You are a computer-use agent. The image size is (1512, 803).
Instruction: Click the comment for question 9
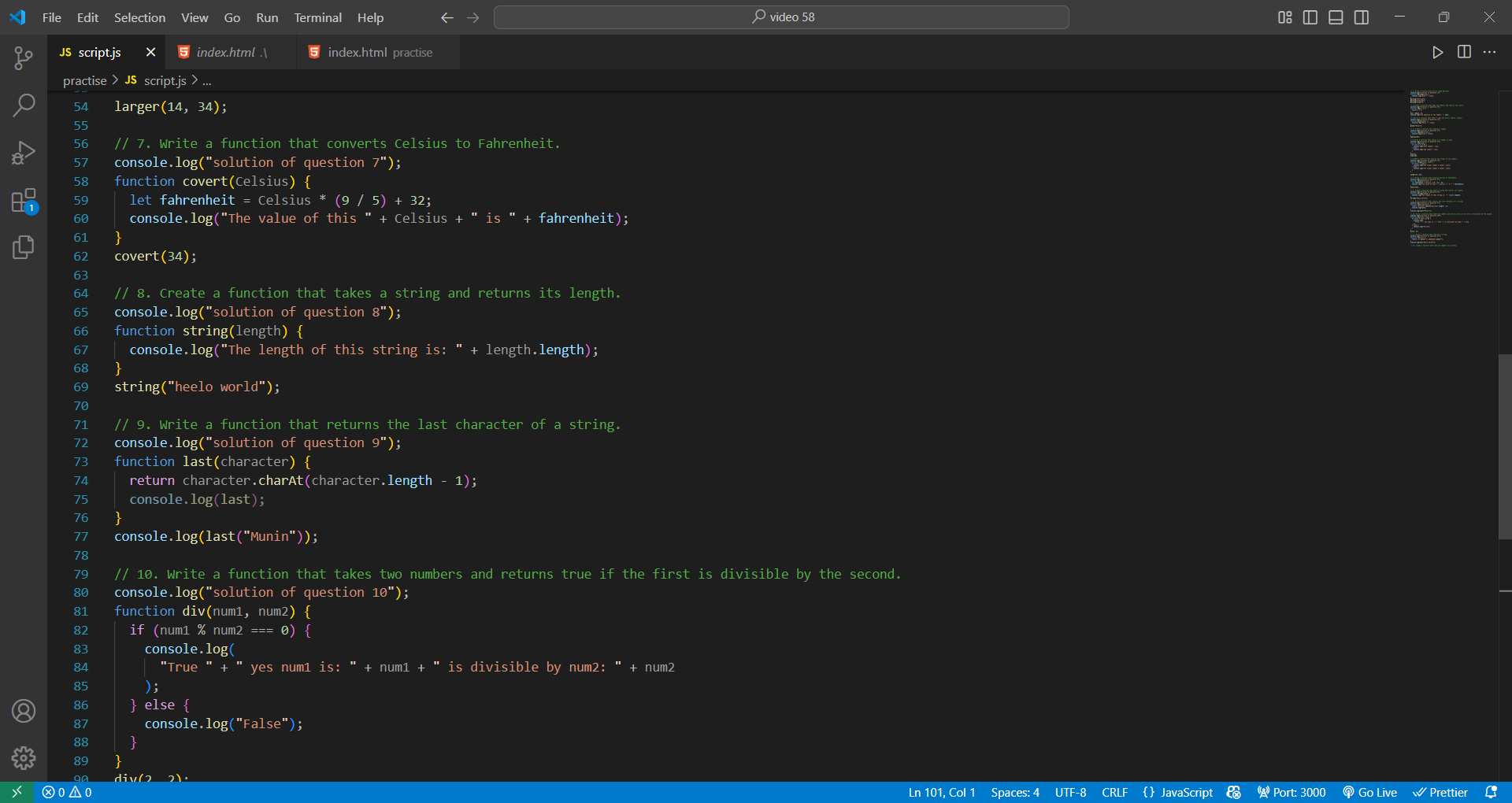pyautogui.click(x=368, y=424)
